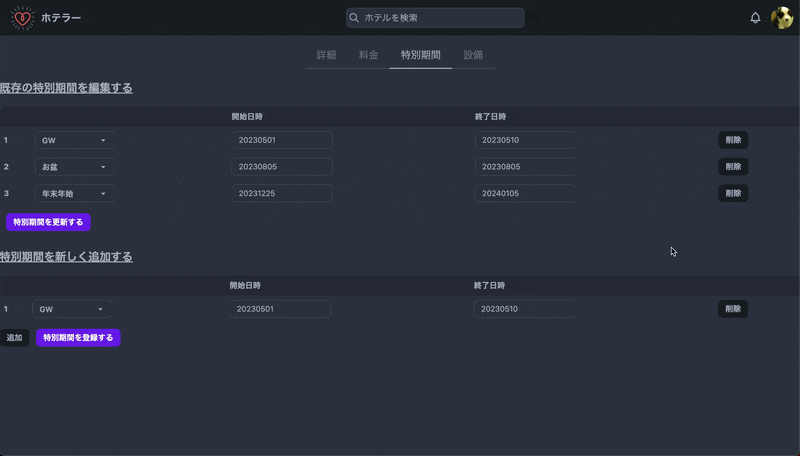Click heading 特別期間を新しく追加する

[x=66, y=257]
